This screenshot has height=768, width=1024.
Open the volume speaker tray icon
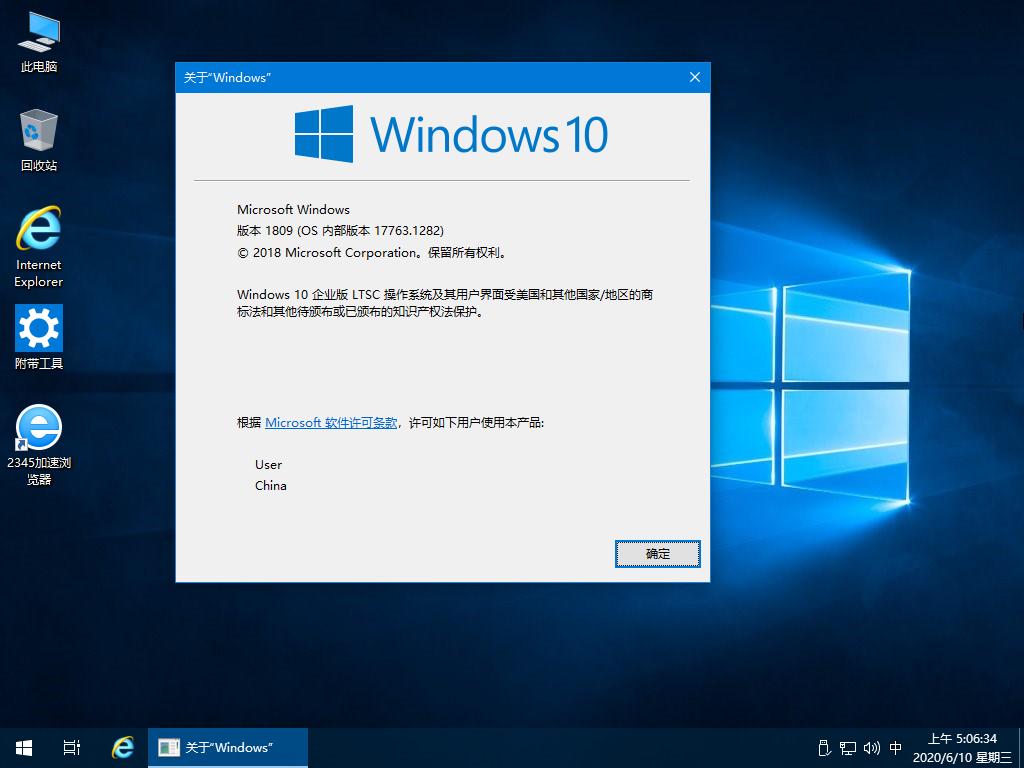(871, 748)
